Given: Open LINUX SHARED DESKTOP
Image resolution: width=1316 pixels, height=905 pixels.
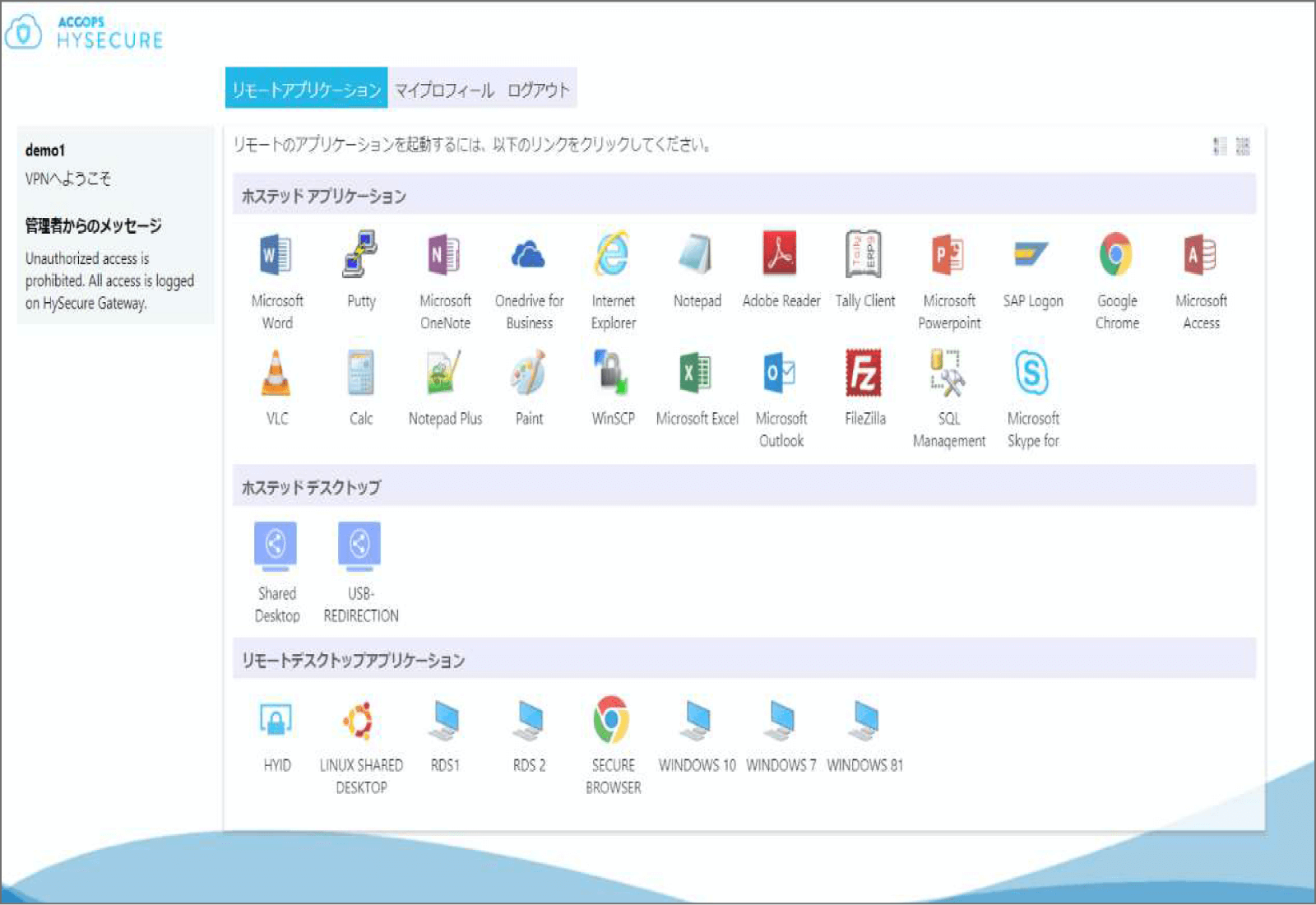Looking at the screenshot, I should [x=360, y=720].
